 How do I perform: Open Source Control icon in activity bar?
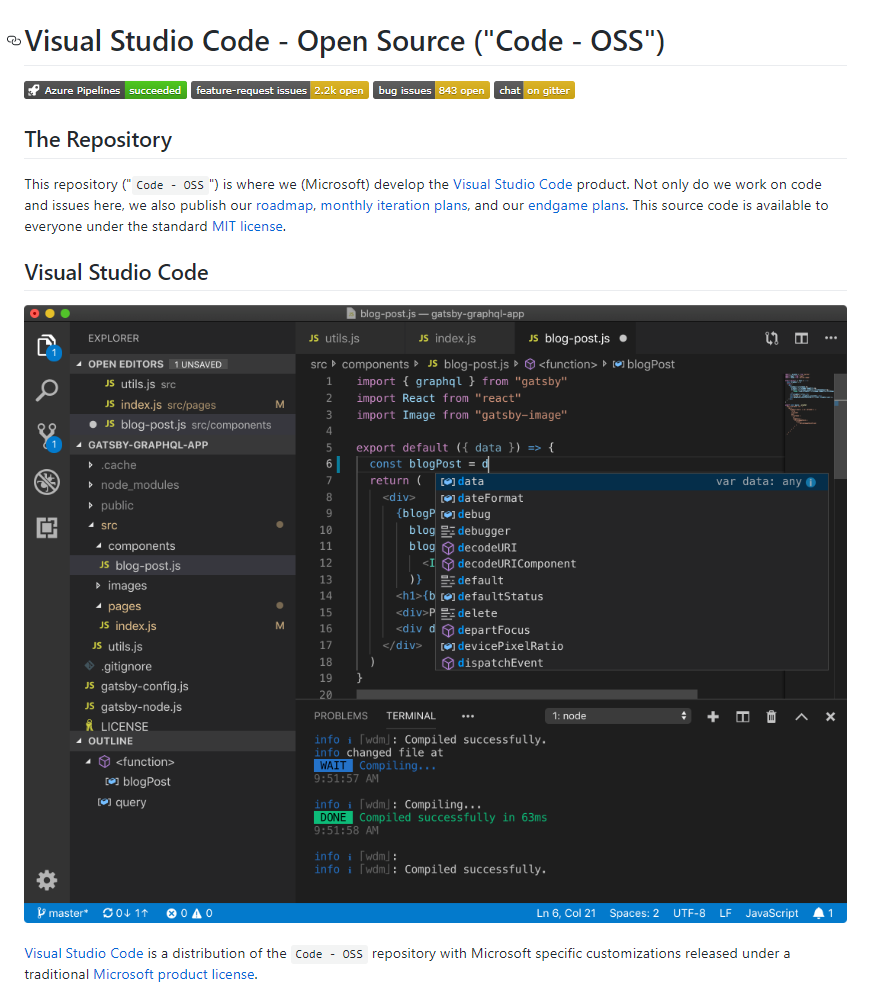tap(48, 437)
